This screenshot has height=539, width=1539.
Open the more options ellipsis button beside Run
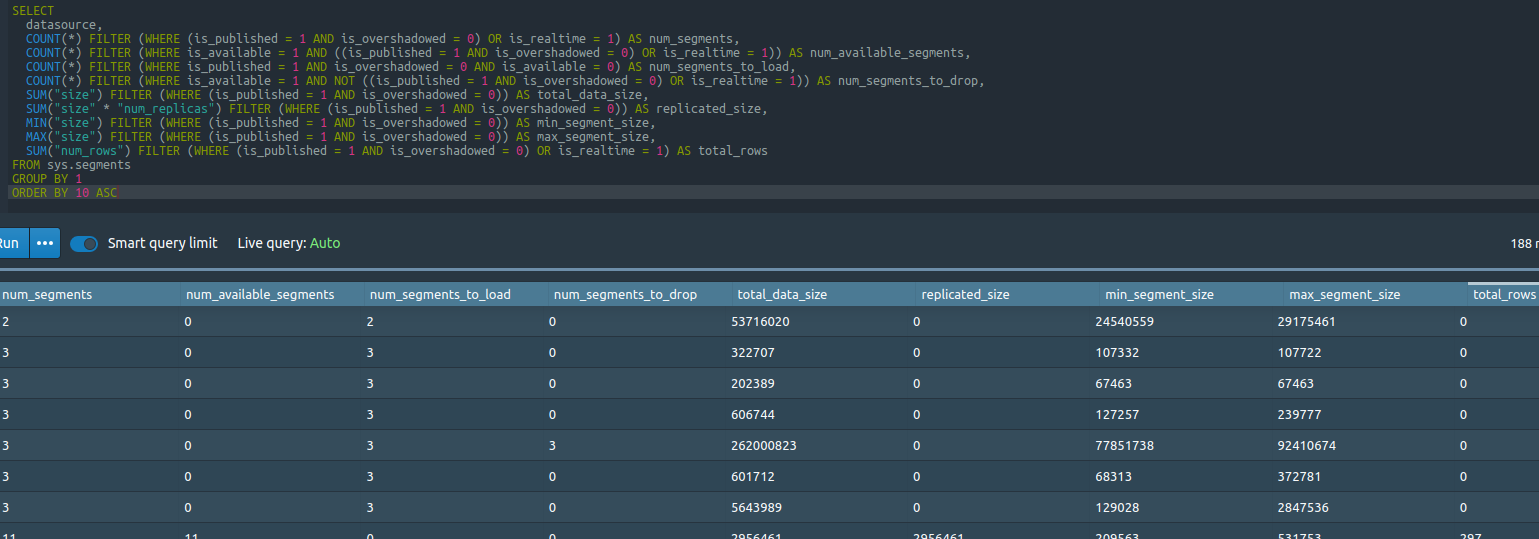(45, 243)
